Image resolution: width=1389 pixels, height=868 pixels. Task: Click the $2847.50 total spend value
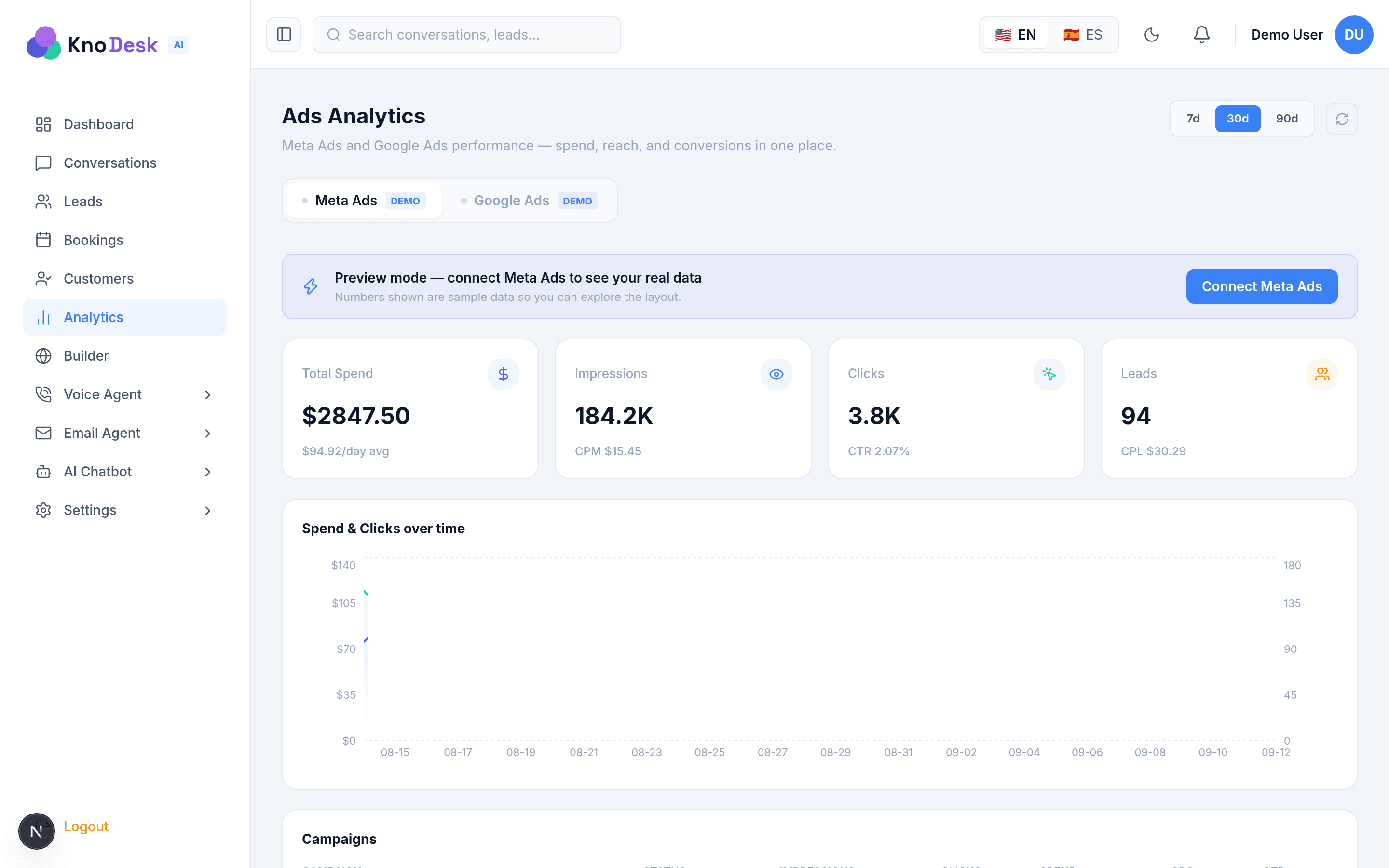click(x=356, y=416)
